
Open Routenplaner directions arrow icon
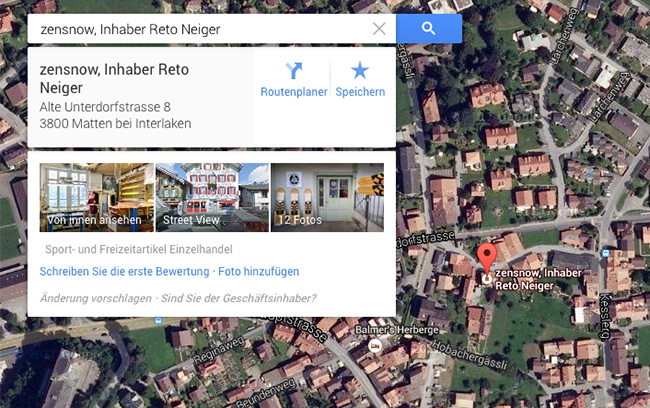[x=294, y=70]
